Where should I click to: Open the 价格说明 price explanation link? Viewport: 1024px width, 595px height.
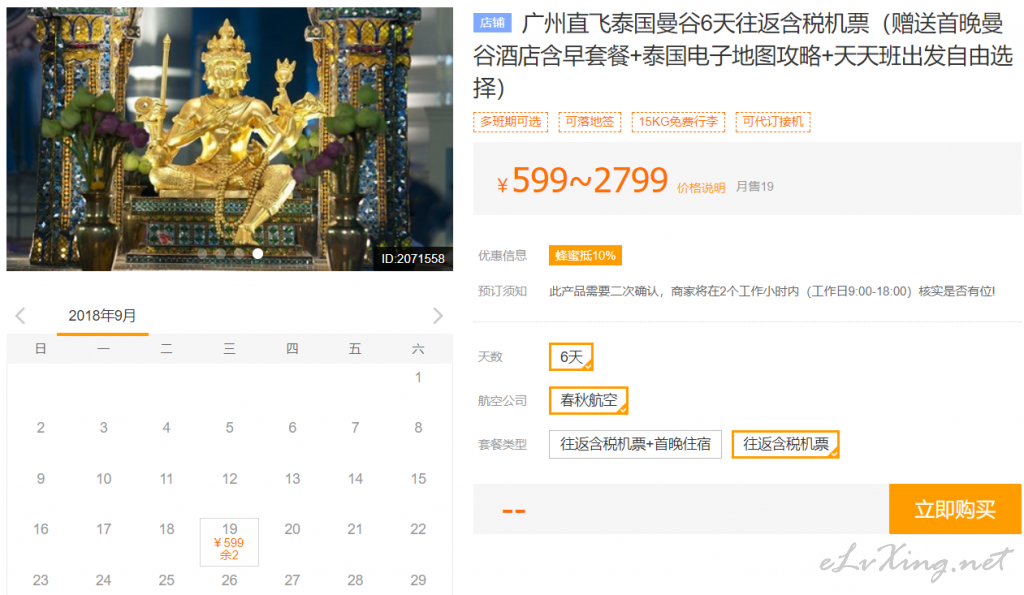[x=701, y=188]
